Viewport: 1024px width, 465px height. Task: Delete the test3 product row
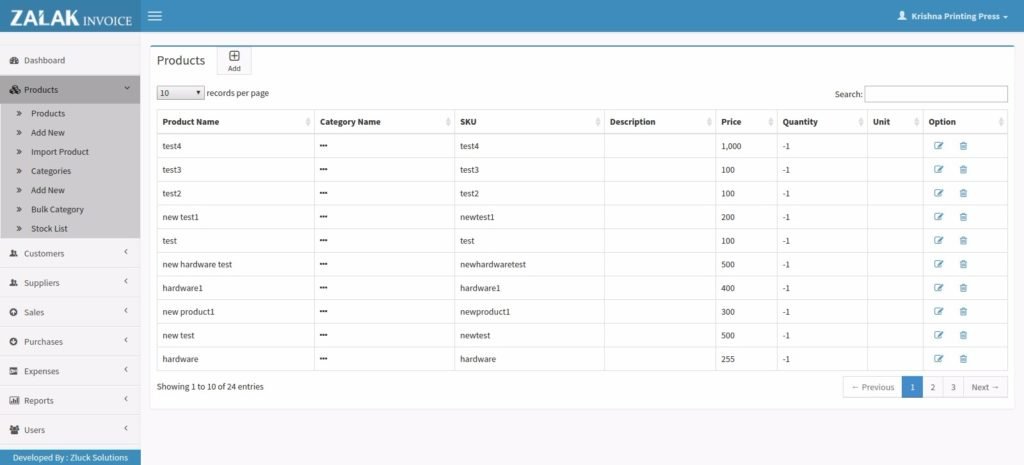point(963,170)
